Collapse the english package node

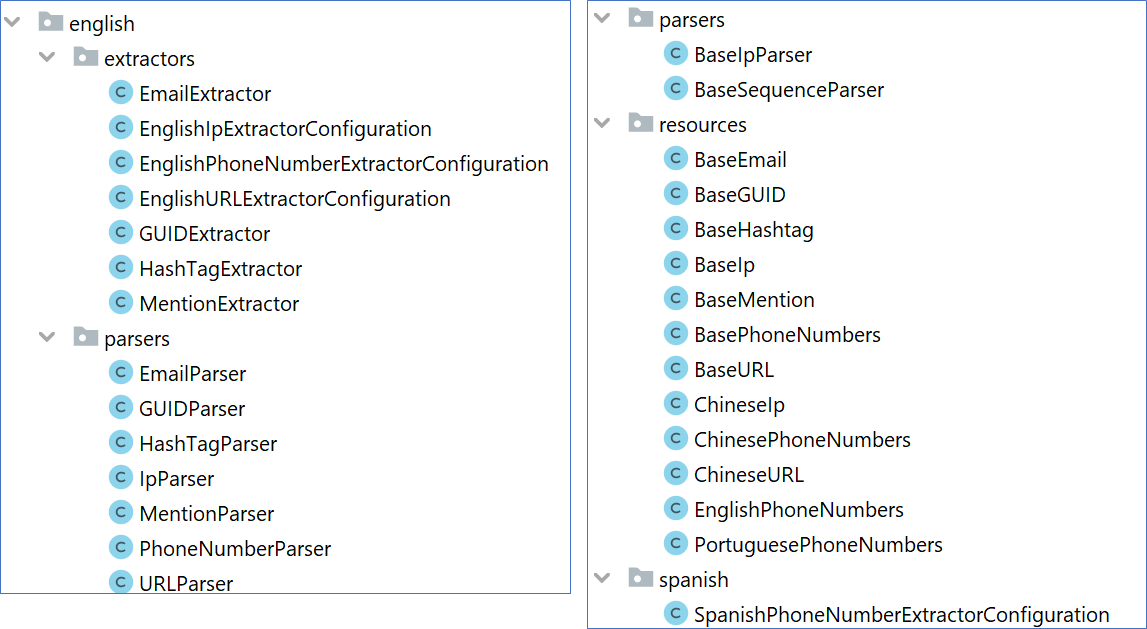pyautogui.click(x=12, y=22)
